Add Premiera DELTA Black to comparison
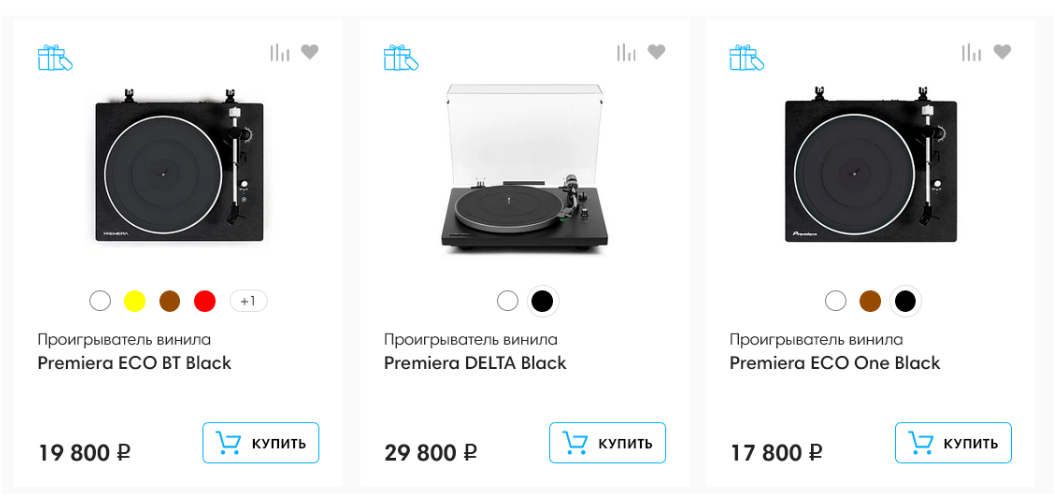 pos(626,52)
